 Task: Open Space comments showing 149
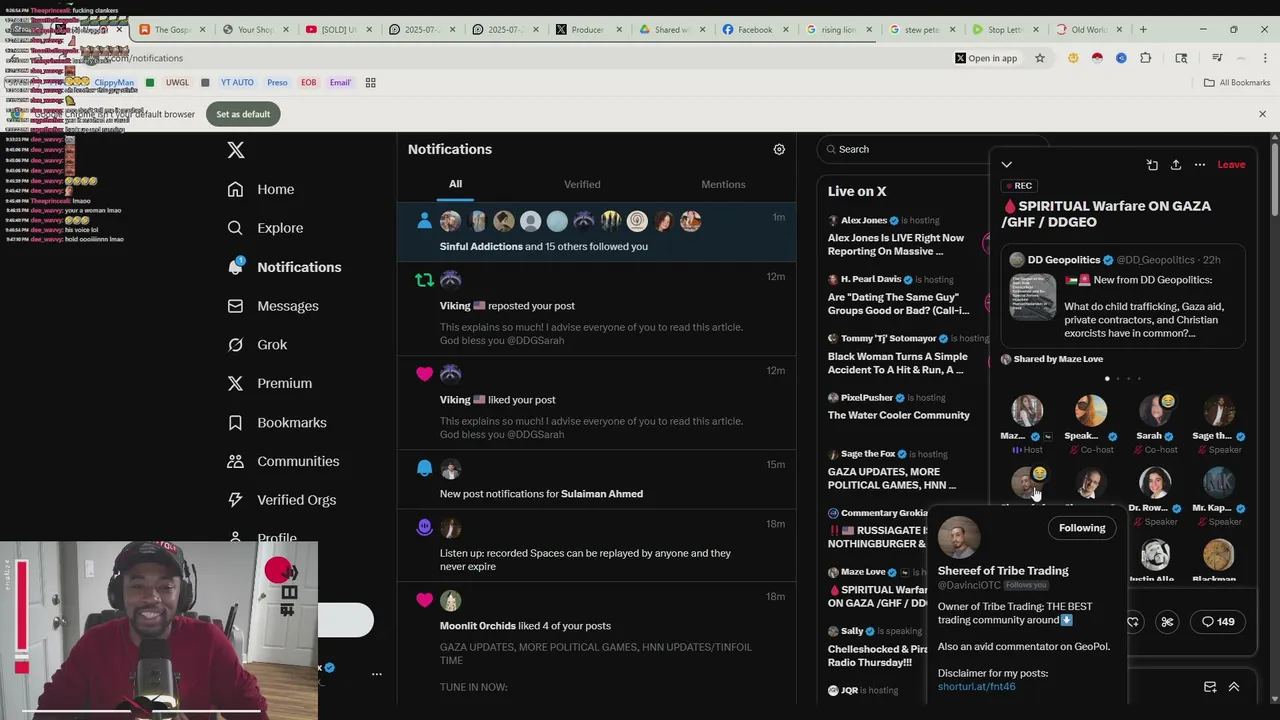coord(1218,622)
